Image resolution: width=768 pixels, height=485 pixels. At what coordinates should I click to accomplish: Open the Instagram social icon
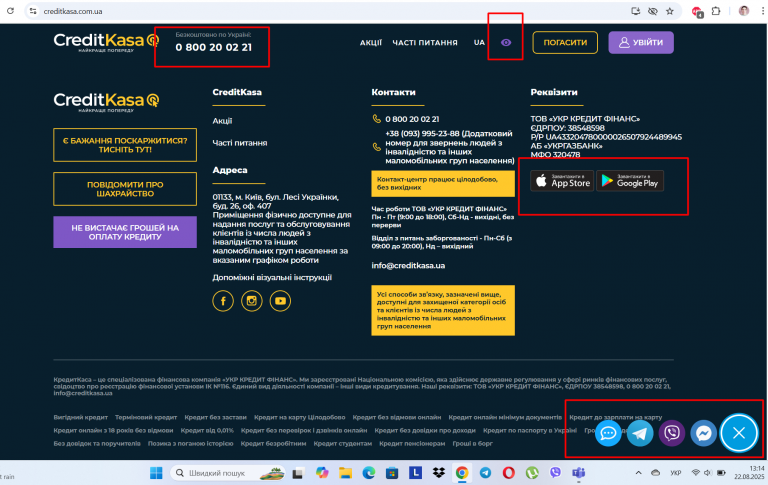click(x=252, y=301)
